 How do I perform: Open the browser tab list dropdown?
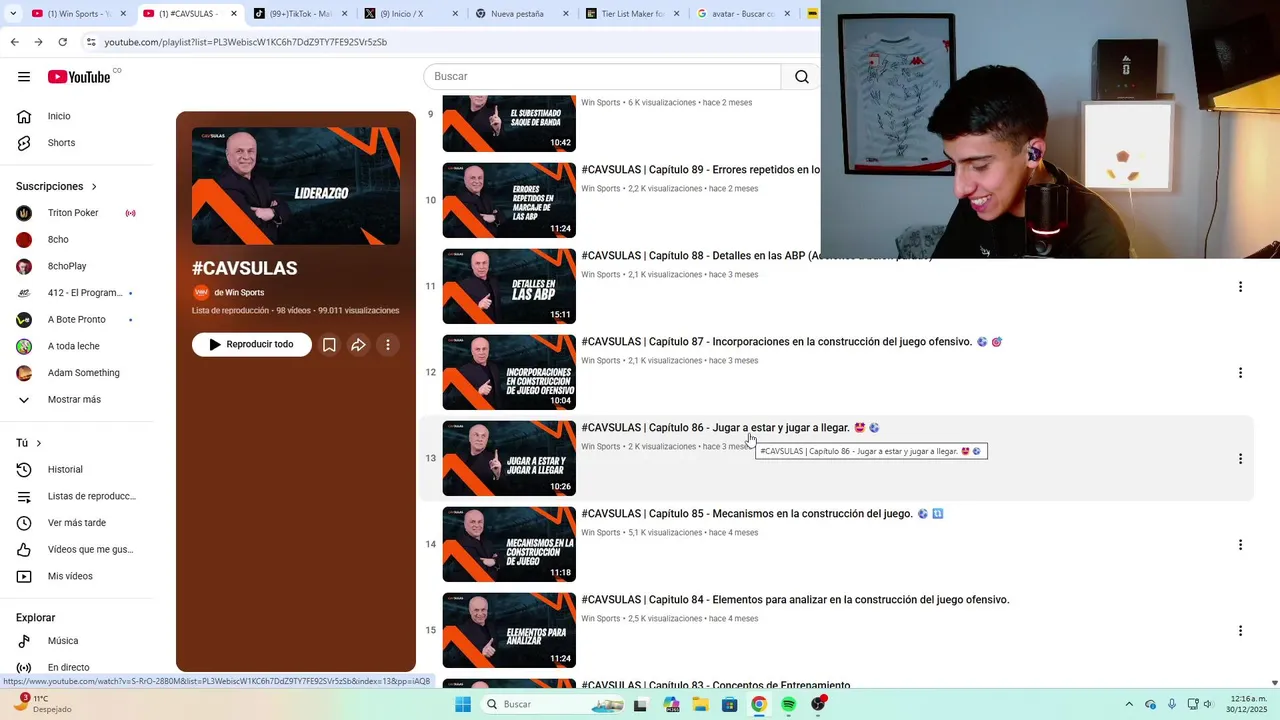point(13,14)
